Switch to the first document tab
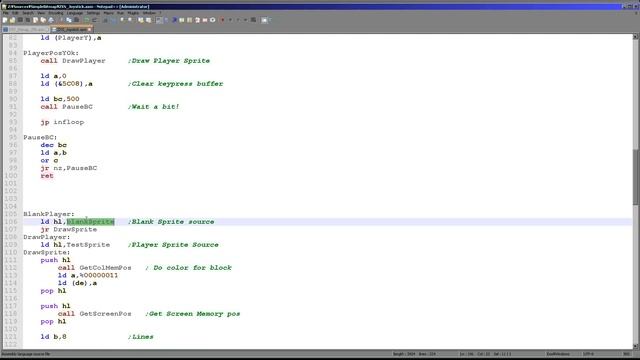Image resolution: width=640 pixels, height=360 pixels. (x=26, y=29)
